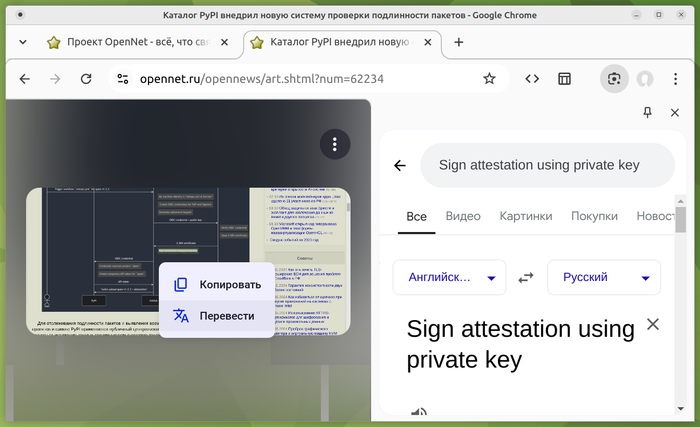Expand the target language Русский dropdown

(604, 277)
